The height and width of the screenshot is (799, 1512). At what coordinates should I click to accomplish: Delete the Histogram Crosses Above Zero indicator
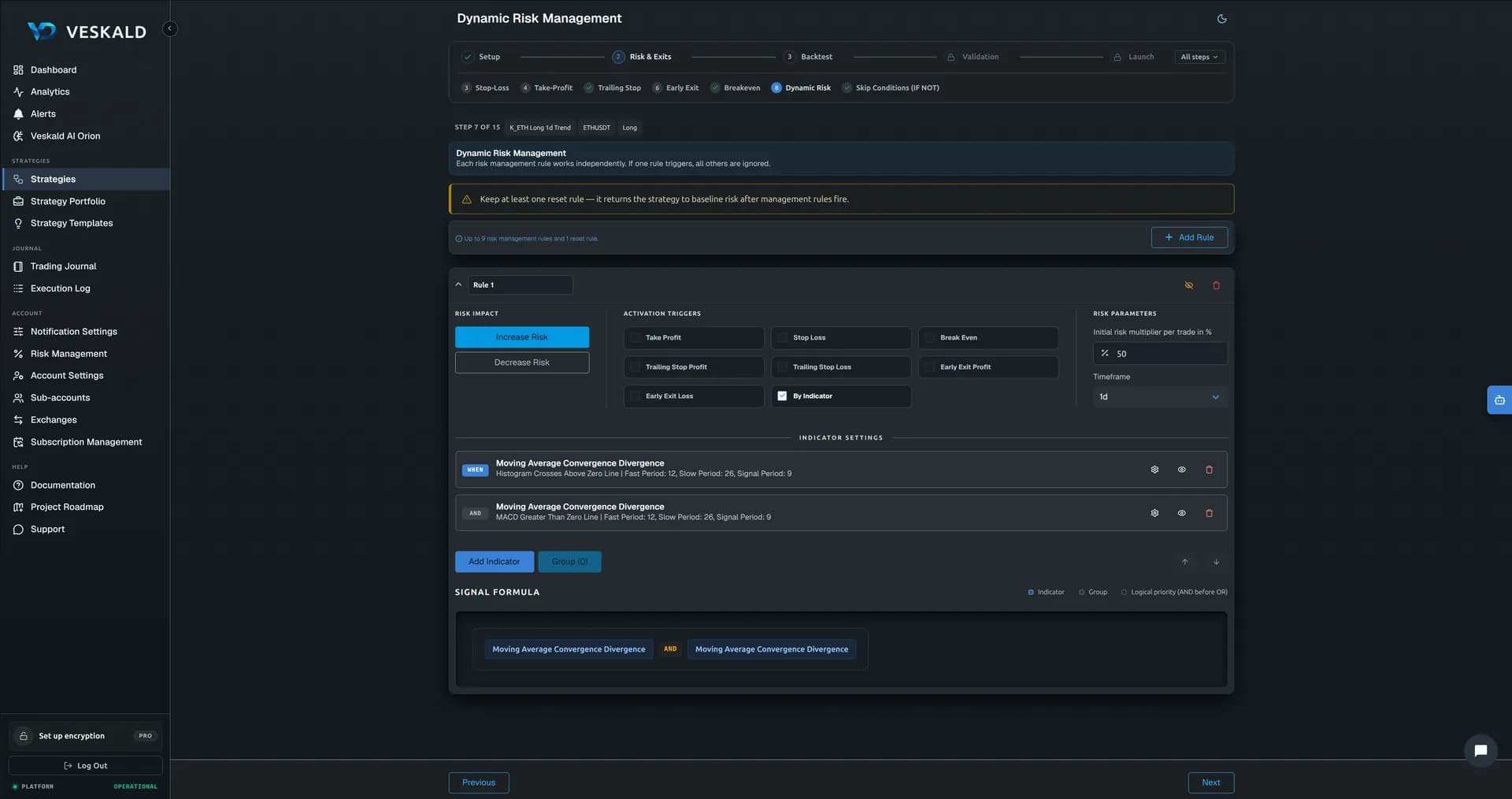click(x=1209, y=470)
